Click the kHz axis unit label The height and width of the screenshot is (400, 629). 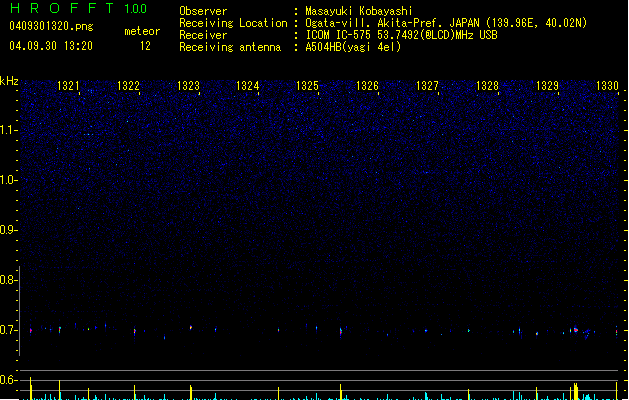pyautogui.click(x=9, y=81)
